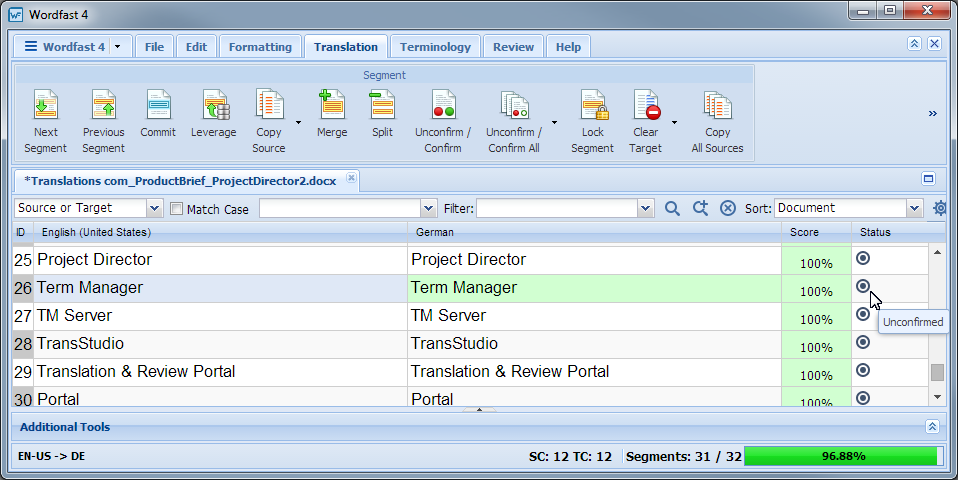Commit the current segment
Image resolution: width=958 pixels, height=480 pixels.
pyautogui.click(x=158, y=114)
